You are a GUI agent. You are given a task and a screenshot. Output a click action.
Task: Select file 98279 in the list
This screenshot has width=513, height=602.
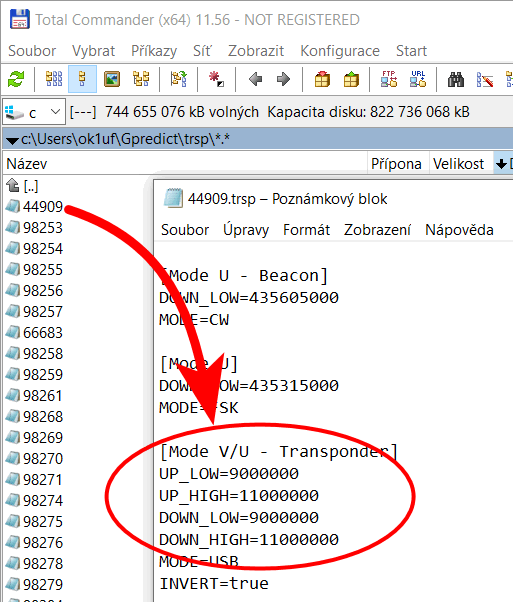(43, 585)
